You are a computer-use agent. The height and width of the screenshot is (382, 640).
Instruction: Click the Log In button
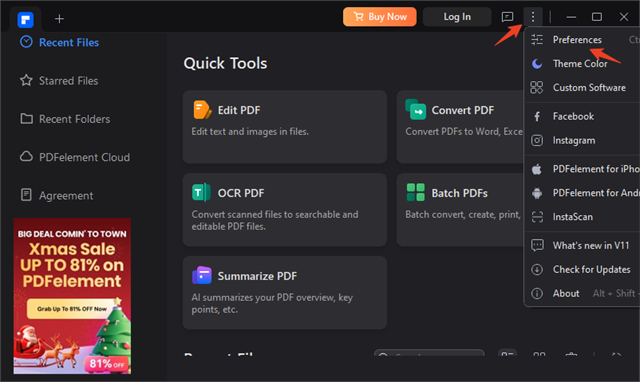tap(457, 17)
